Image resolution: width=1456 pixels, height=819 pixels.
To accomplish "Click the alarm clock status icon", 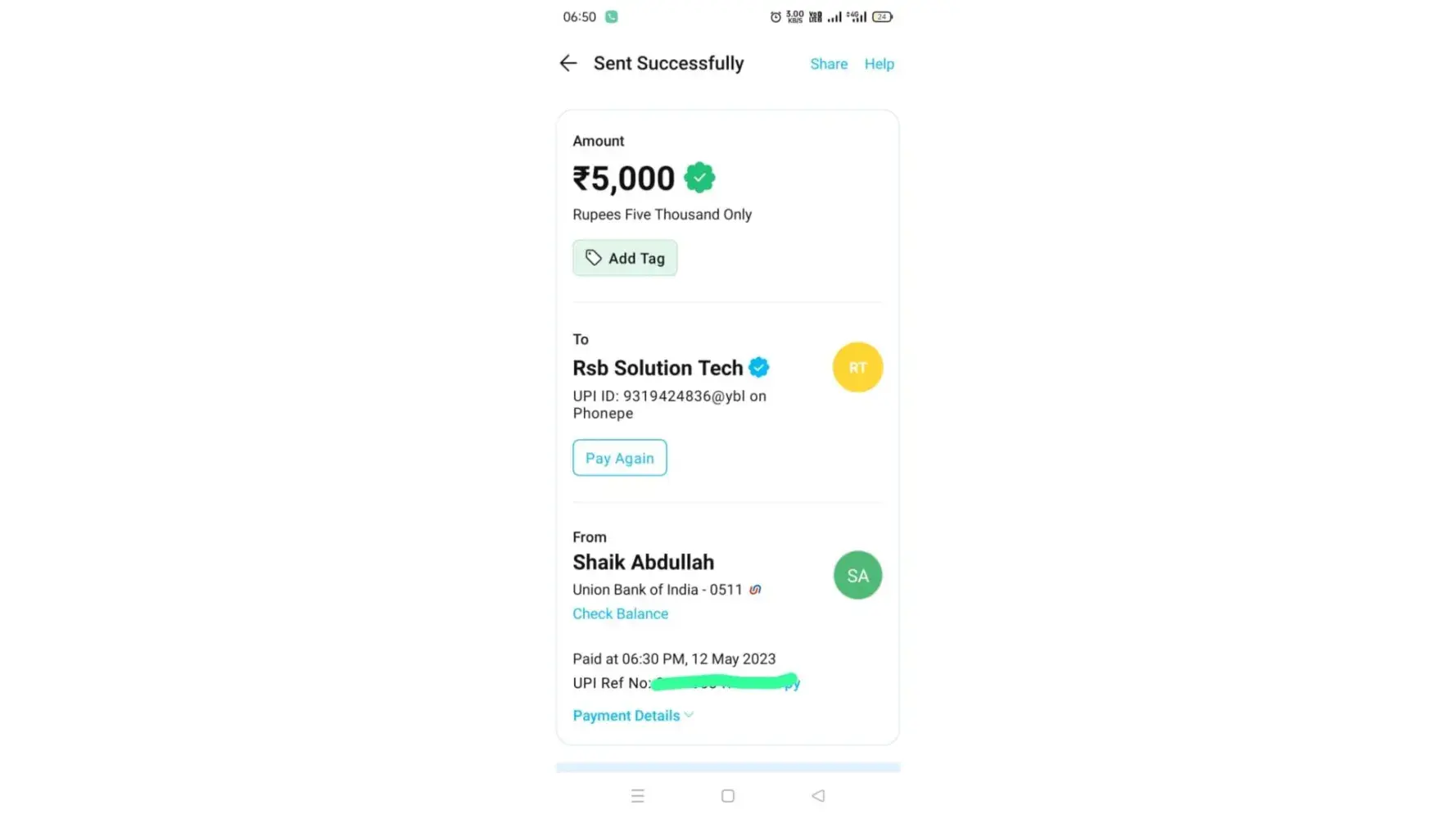I will coord(775,16).
